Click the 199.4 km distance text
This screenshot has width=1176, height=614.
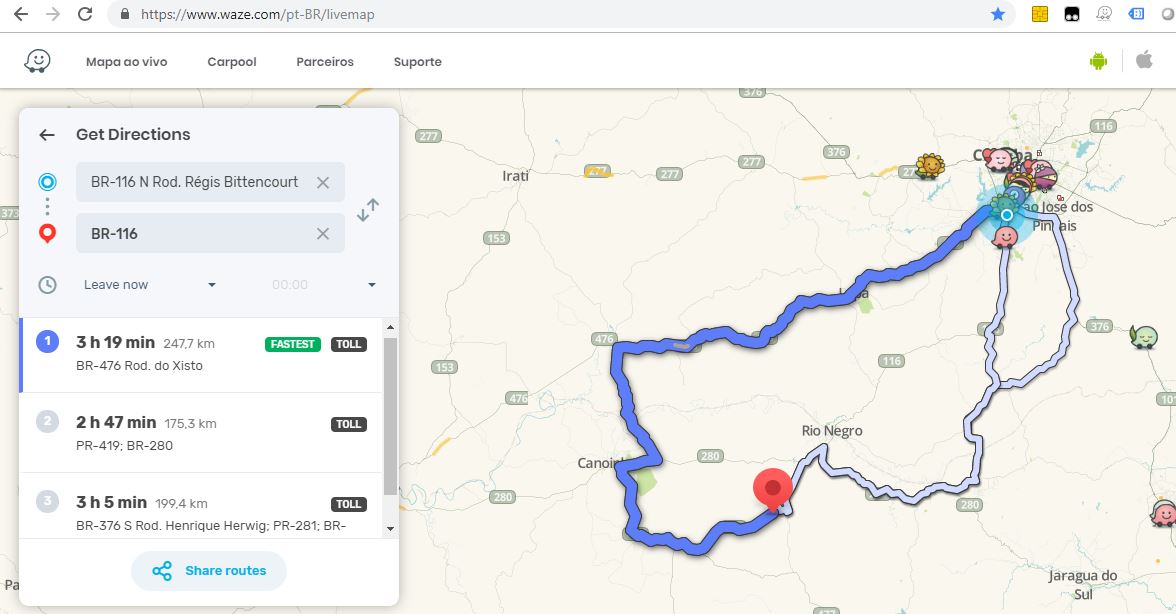182,504
